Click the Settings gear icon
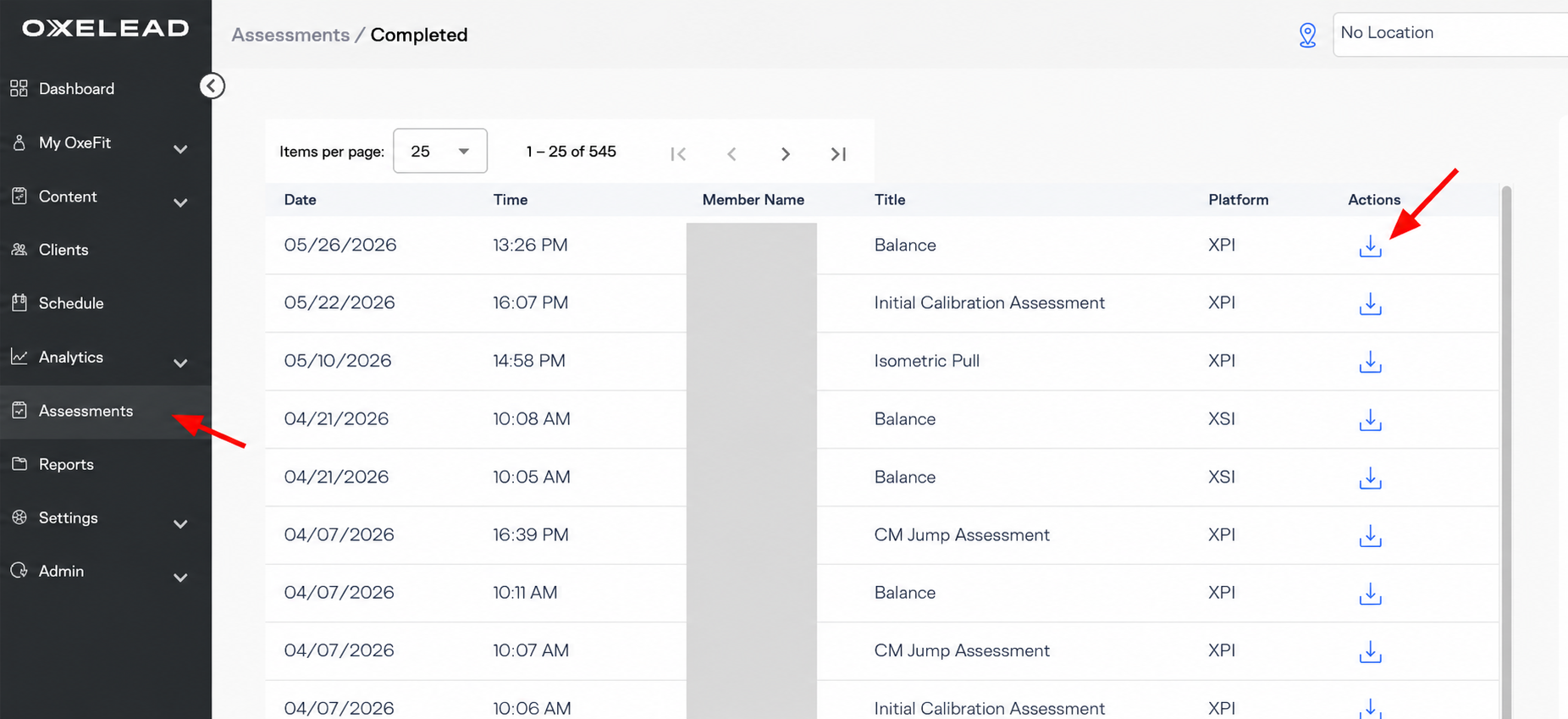Viewport: 1568px width, 719px height. [x=19, y=517]
